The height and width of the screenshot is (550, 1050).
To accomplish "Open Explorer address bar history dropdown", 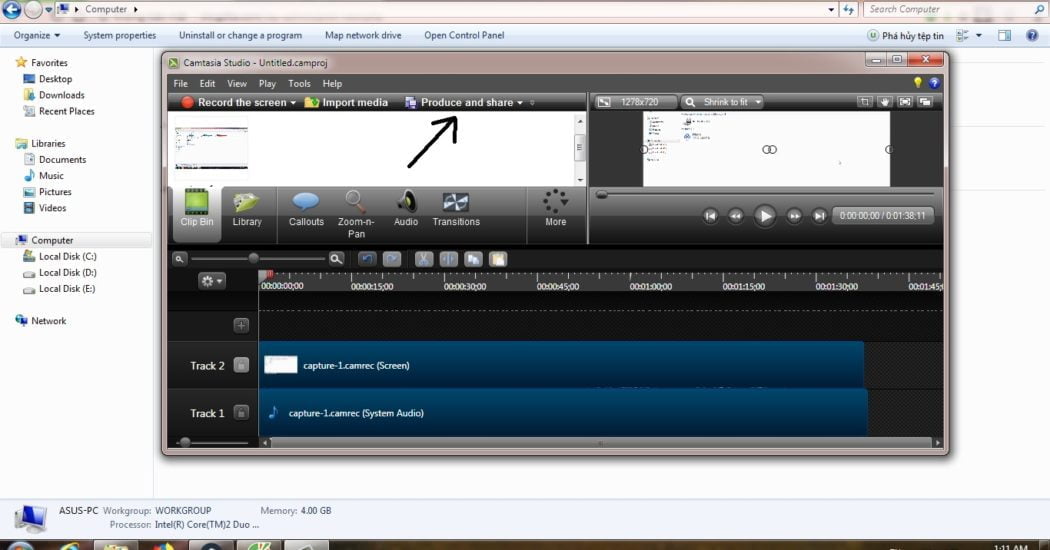I will pyautogui.click(x=831, y=9).
